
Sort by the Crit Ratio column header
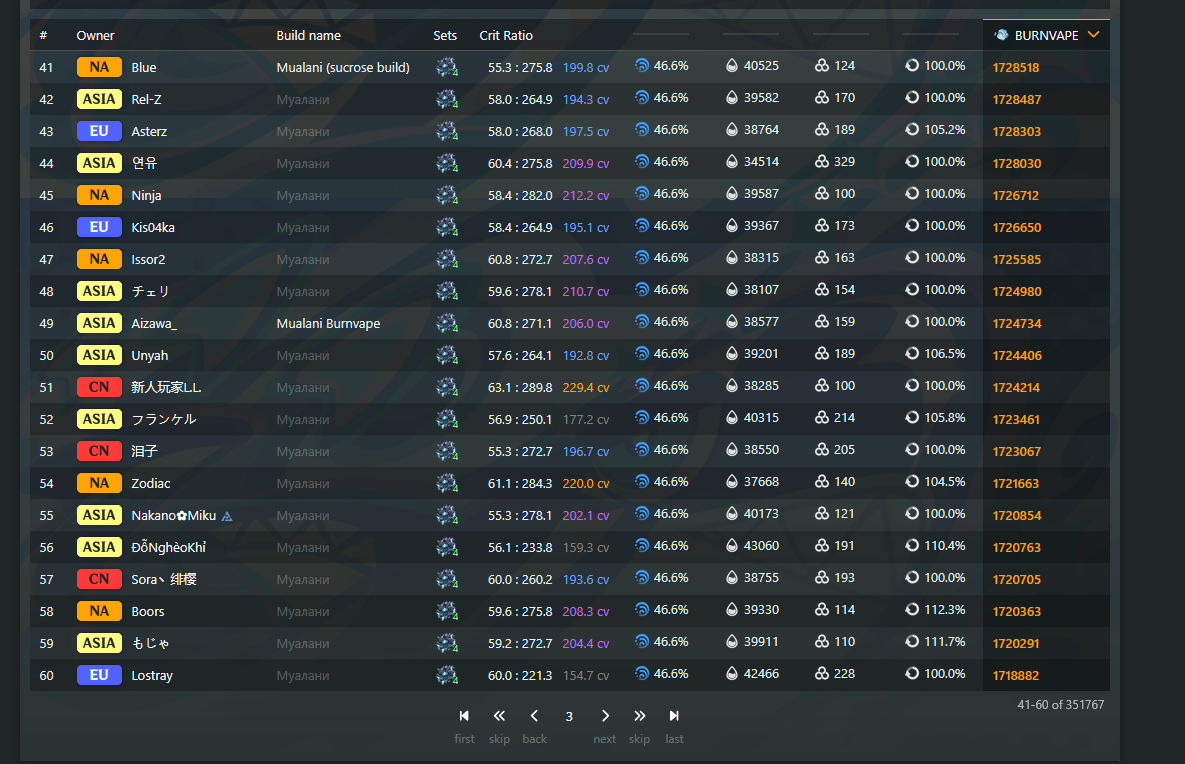506,36
